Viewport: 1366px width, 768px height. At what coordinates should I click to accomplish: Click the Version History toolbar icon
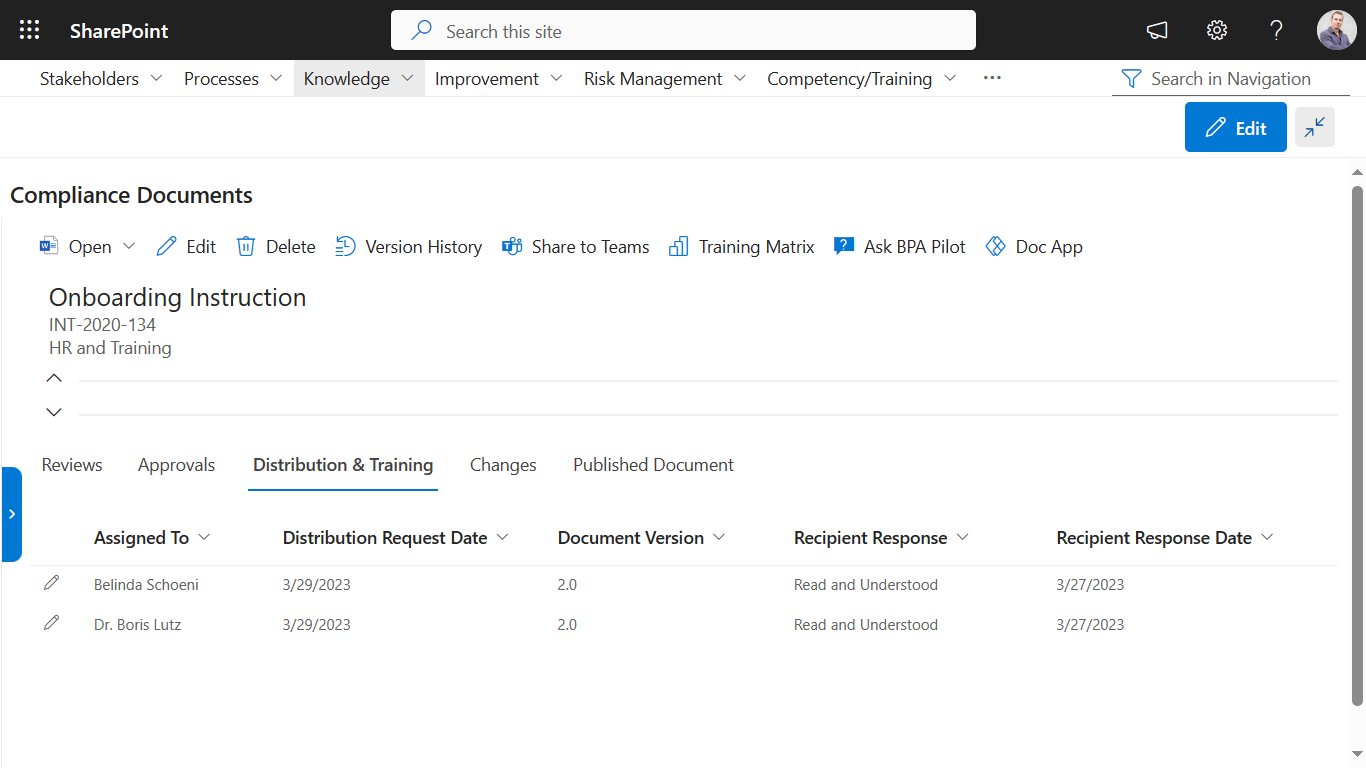[345, 246]
